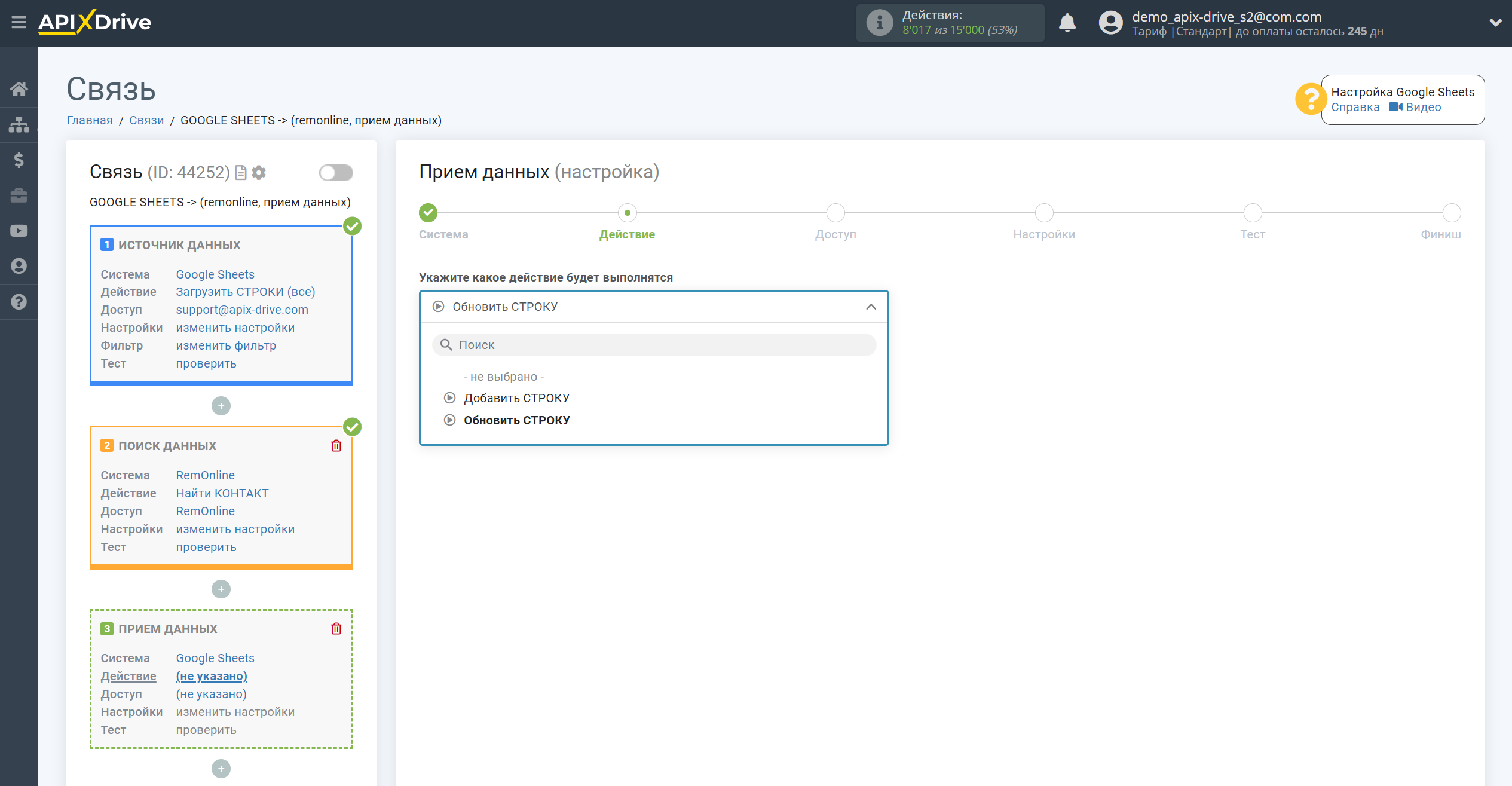The width and height of the screenshot is (1512, 786).
Task: Click the search field Поиск
Action: (x=654, y=345)
